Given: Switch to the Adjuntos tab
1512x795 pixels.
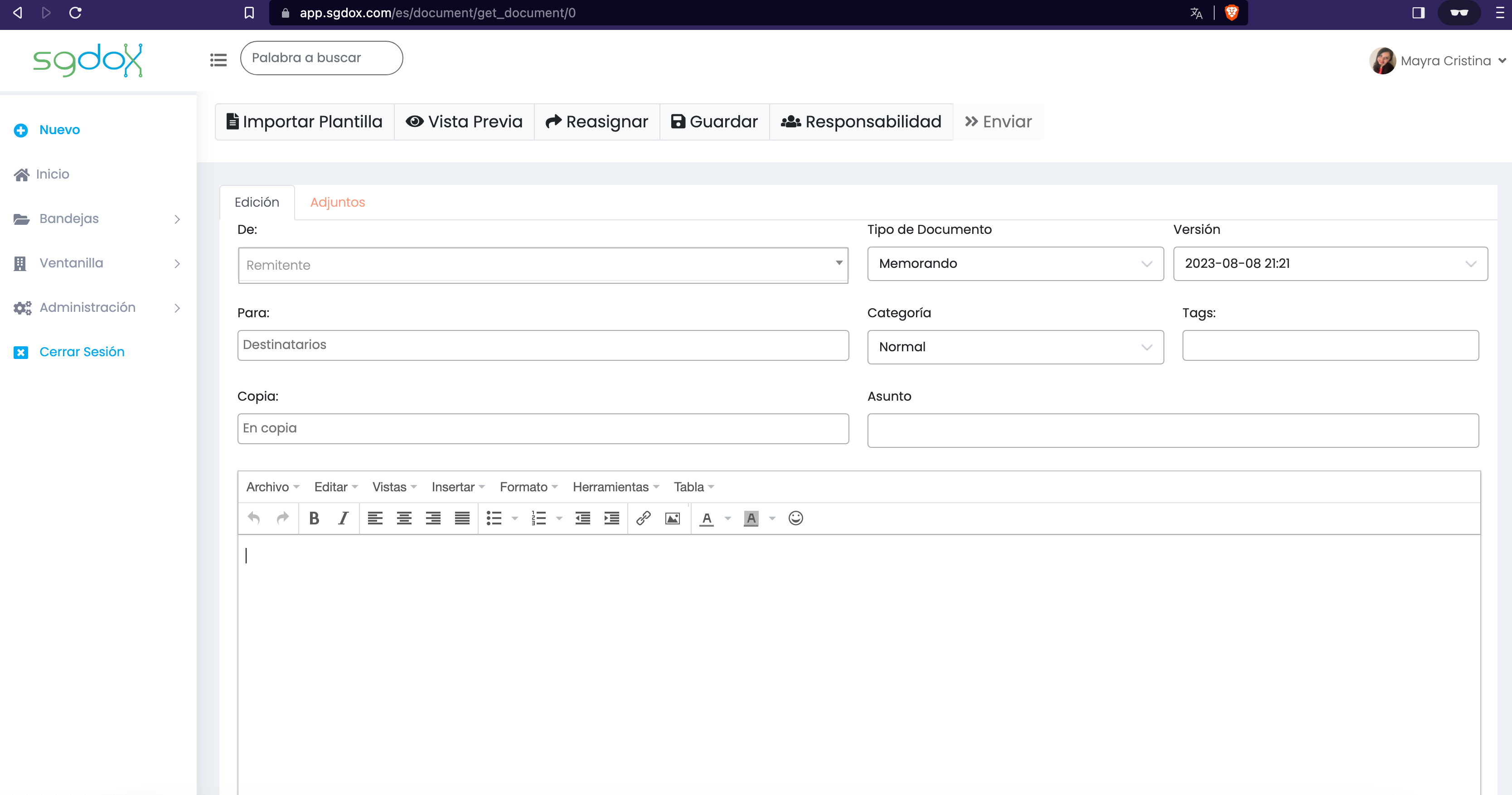Looking at the screenshot, I should (x=338, y=202).
